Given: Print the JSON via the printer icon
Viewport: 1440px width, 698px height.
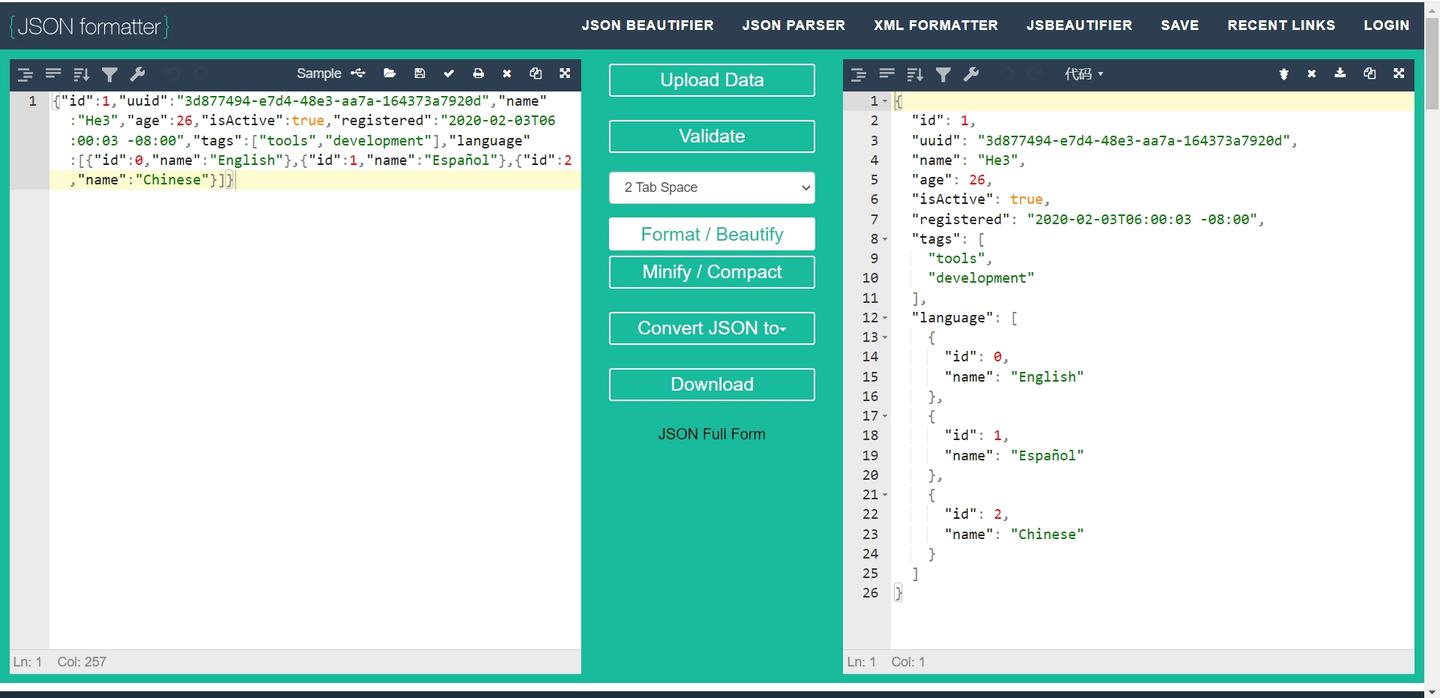Looking at the screenshot, I should coord(478,73).
